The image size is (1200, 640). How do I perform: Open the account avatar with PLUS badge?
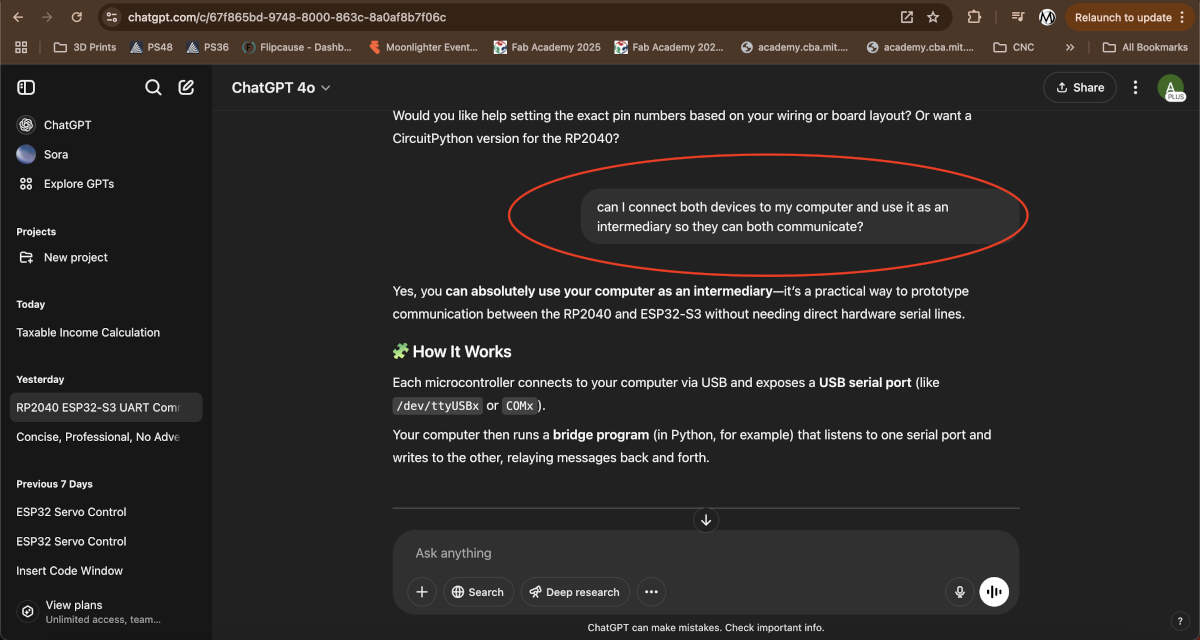point(1171,88)
